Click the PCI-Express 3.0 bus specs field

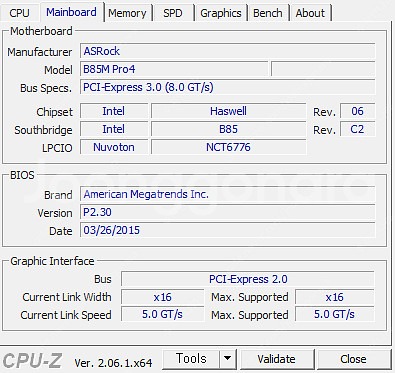click(x=227, y=87)
